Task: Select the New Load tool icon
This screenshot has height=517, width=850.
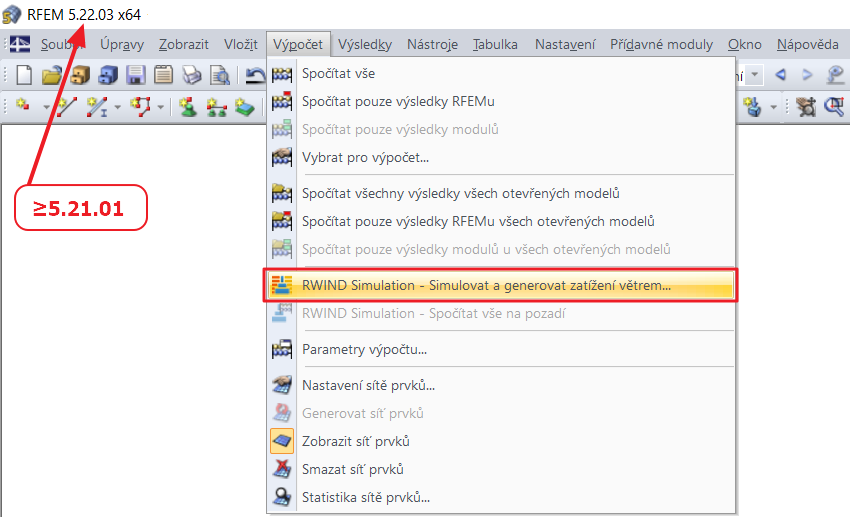Action: pos(752,106)
